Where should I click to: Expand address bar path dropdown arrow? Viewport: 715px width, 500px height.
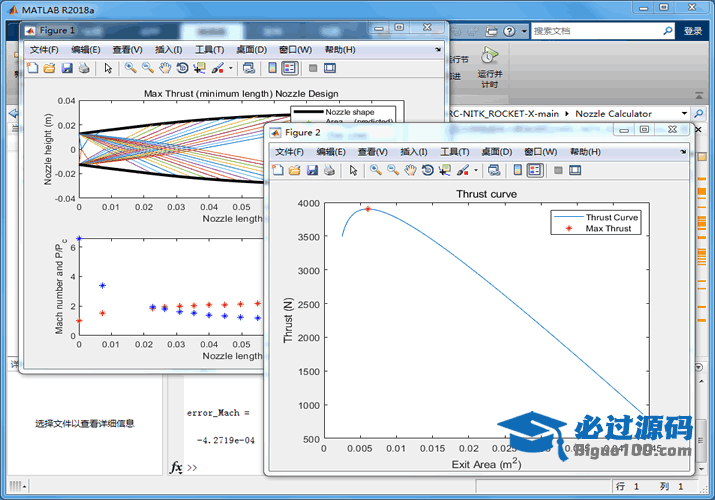(x=684, y=113)
